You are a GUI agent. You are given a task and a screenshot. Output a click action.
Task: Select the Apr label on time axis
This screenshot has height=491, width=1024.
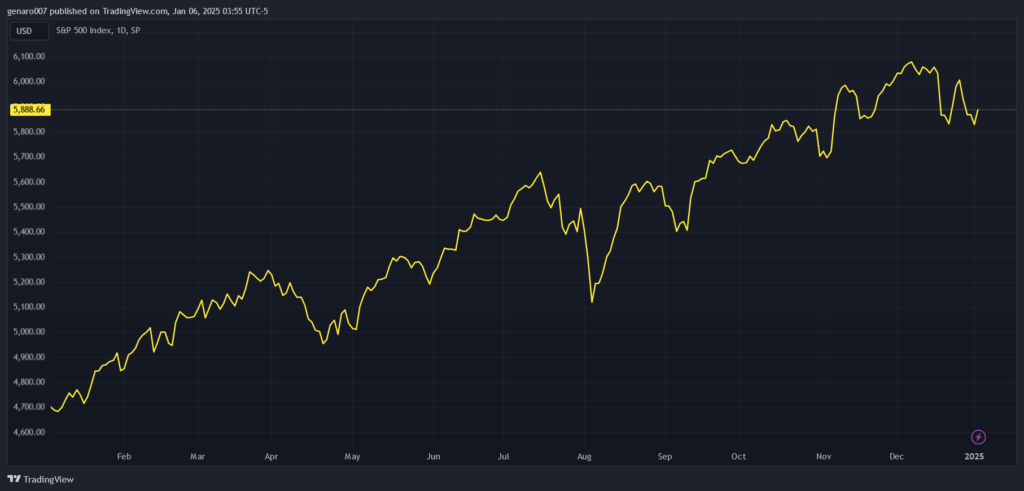(x=271, y=456)
